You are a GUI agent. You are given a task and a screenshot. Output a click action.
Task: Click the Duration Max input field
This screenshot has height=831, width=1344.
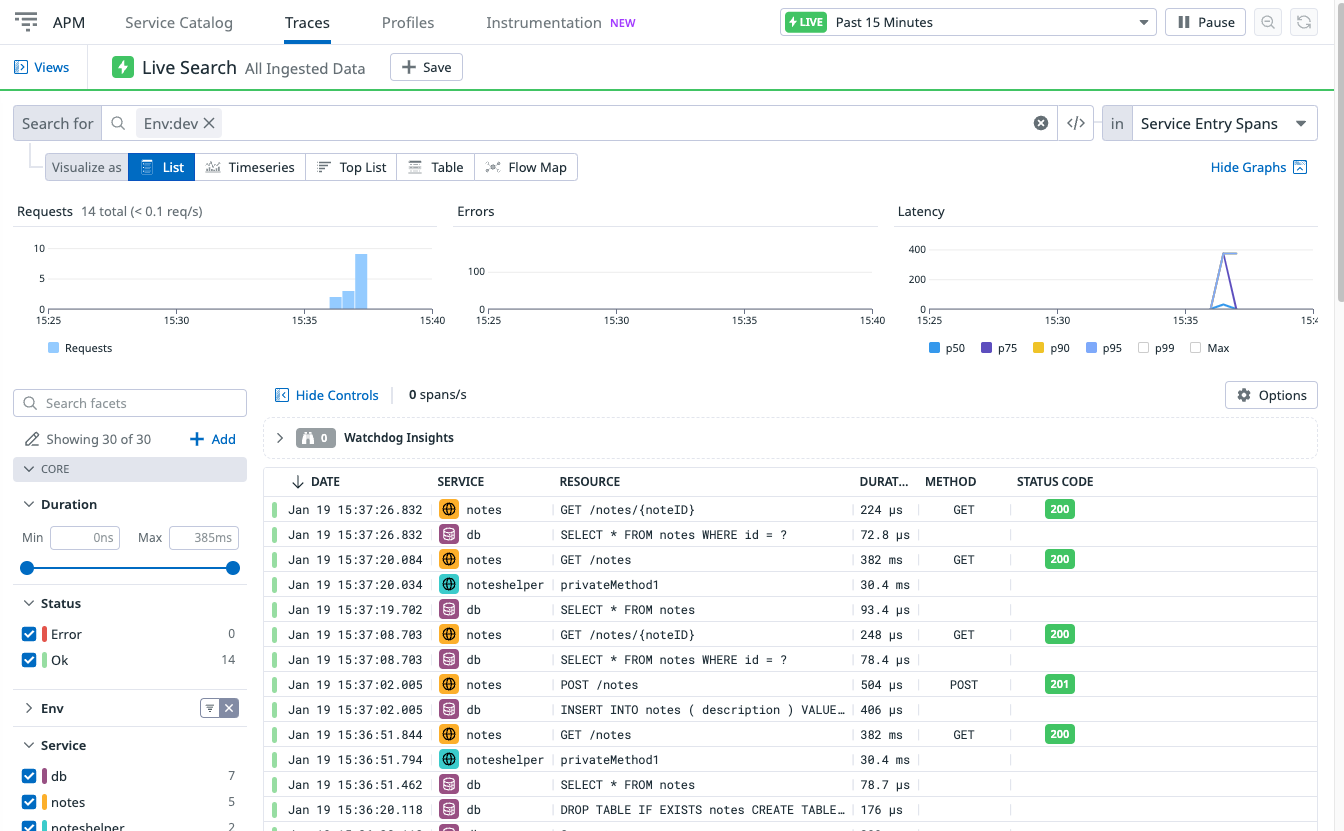204,538
